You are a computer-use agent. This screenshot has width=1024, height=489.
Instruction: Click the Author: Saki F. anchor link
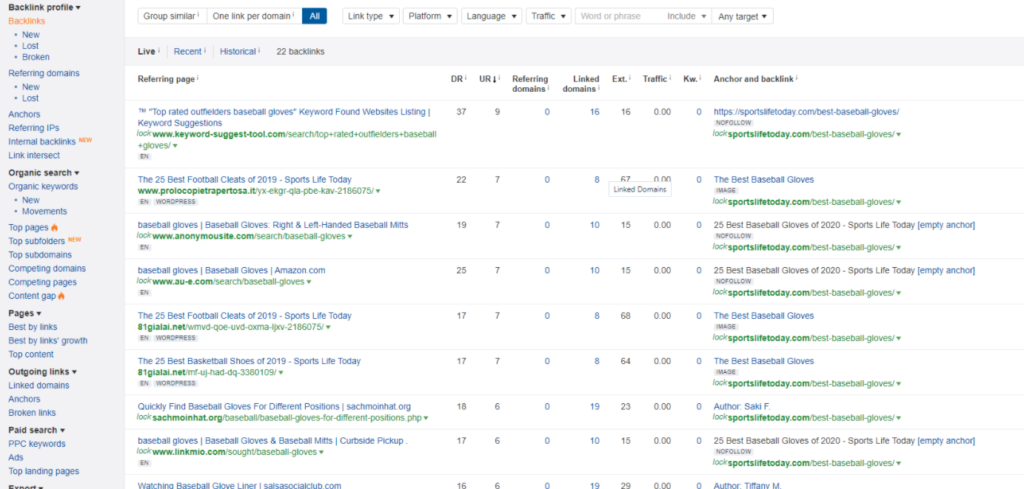pos(742,407)
